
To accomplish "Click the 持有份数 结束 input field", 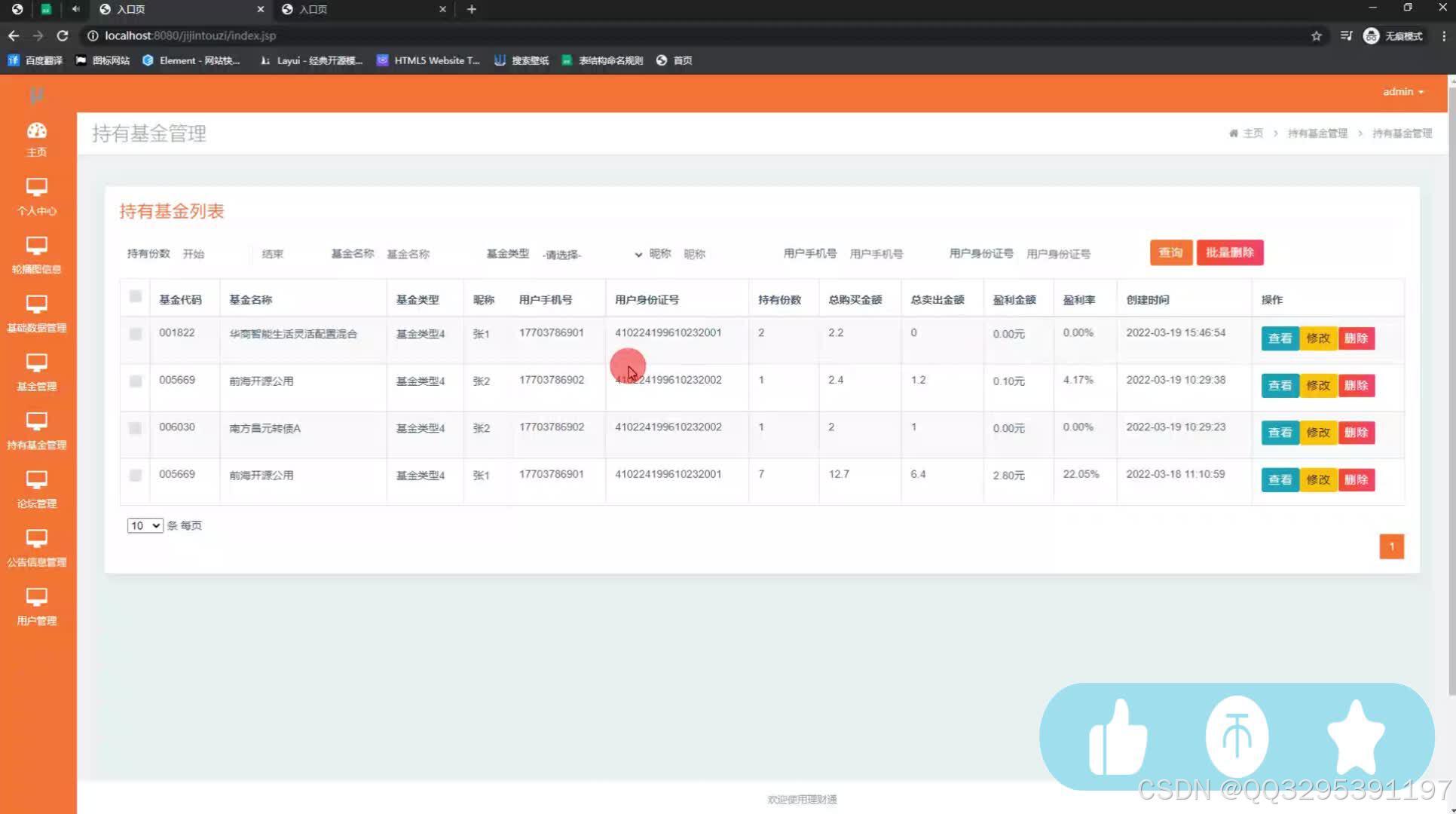I will point(290,254).
